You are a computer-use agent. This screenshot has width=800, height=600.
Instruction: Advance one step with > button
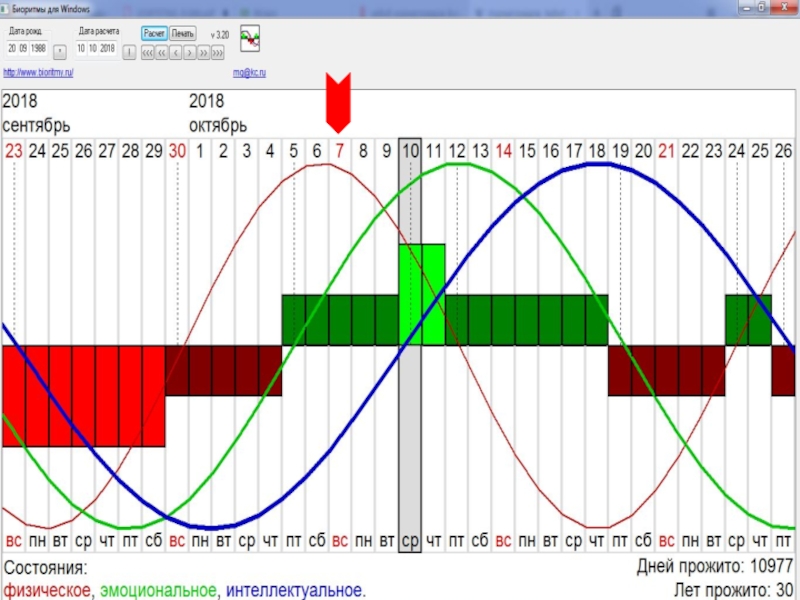click(x=189, y=51)
